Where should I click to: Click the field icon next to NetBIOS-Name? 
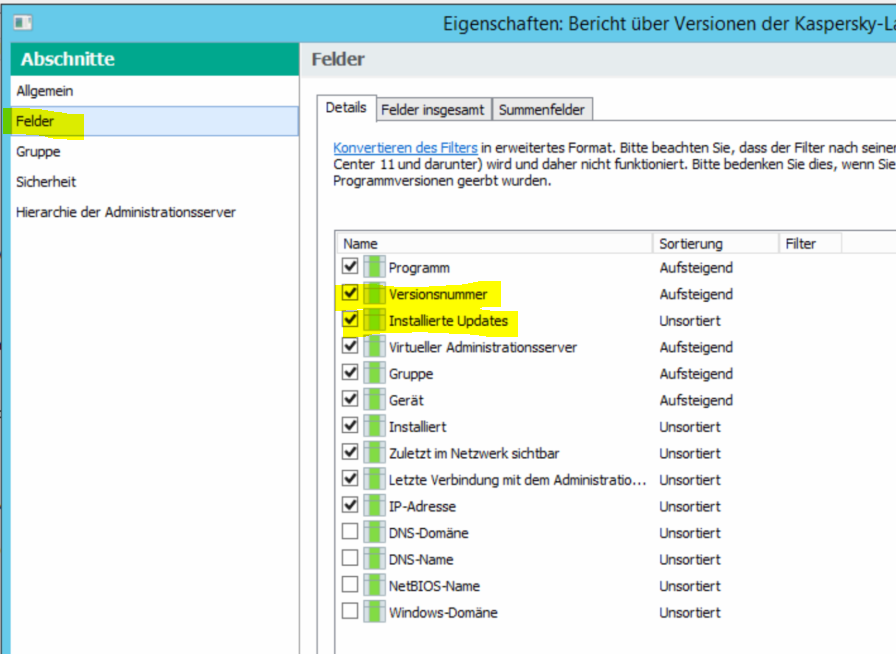point(374,585)
